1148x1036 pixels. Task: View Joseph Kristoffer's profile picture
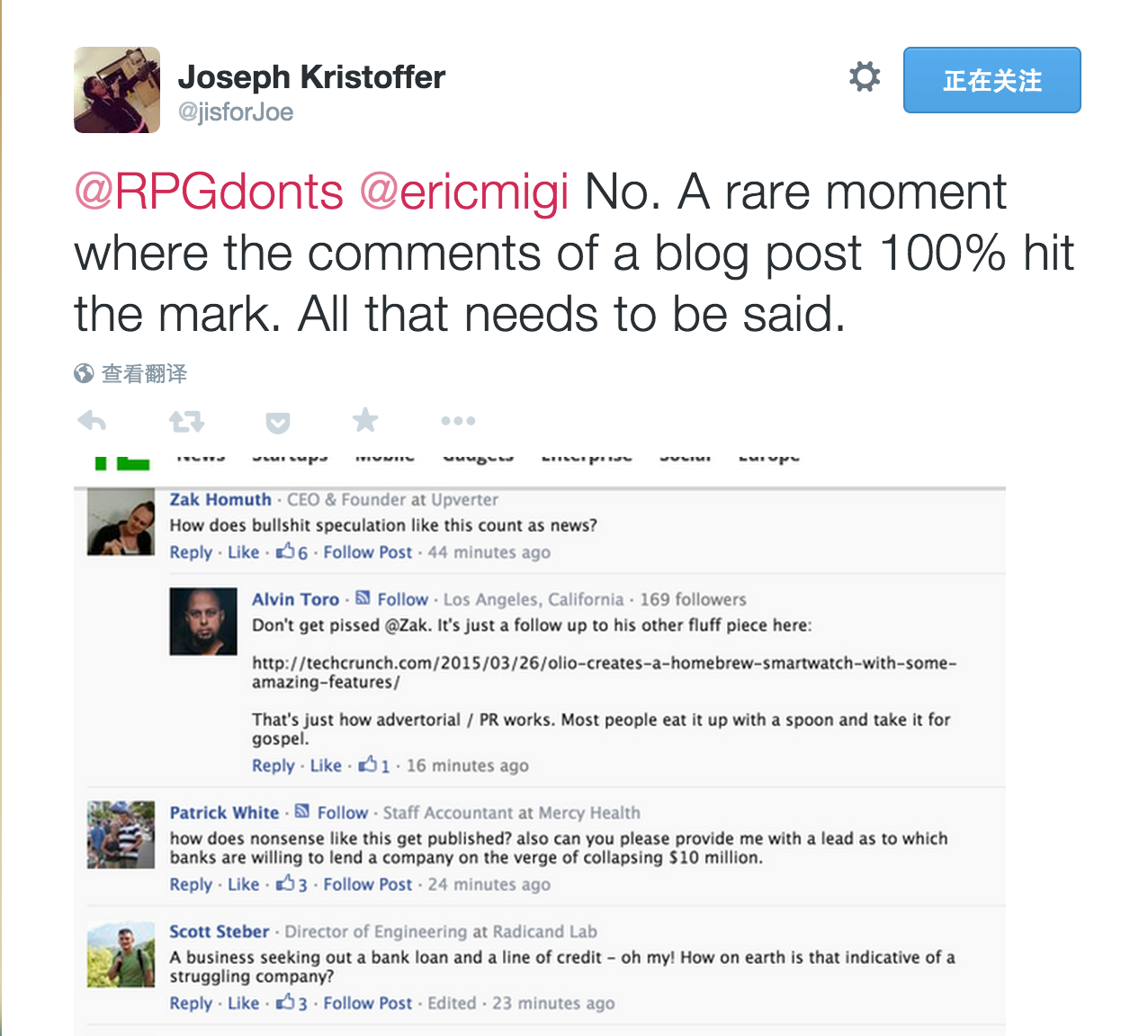point(117,90)
